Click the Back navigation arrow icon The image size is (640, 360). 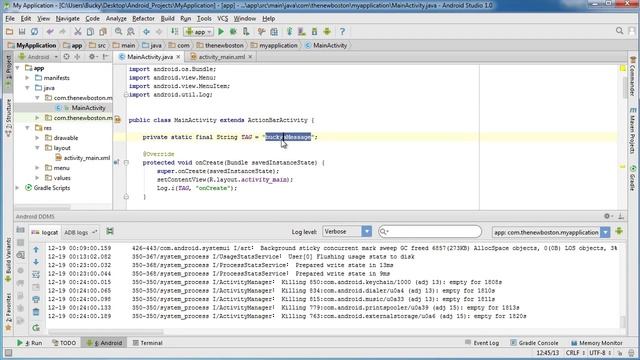[146, 31]
